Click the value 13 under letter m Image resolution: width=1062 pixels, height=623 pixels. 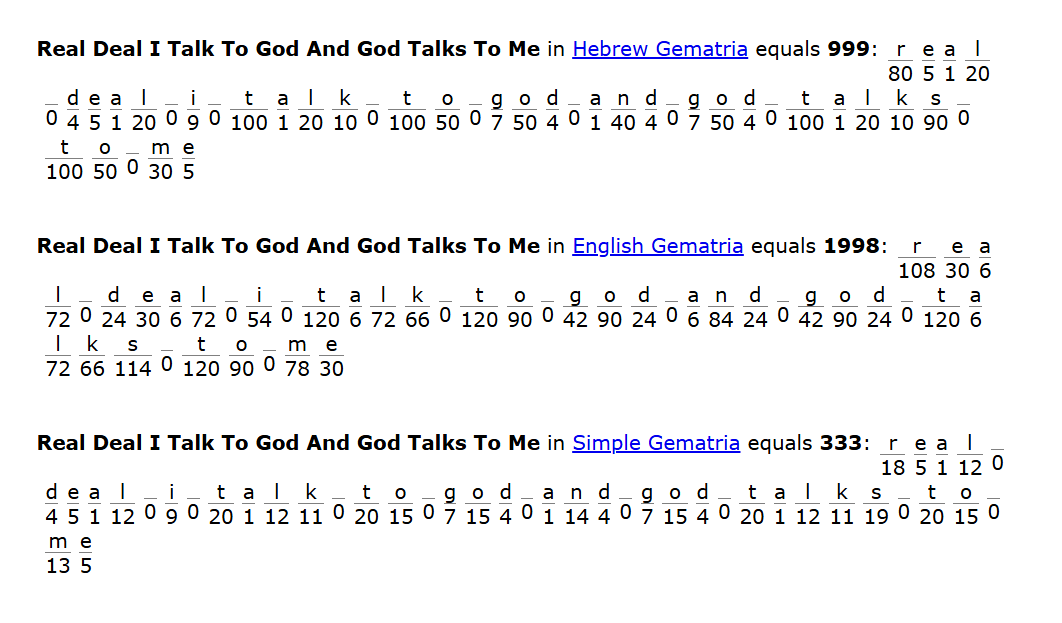(58, 566)
